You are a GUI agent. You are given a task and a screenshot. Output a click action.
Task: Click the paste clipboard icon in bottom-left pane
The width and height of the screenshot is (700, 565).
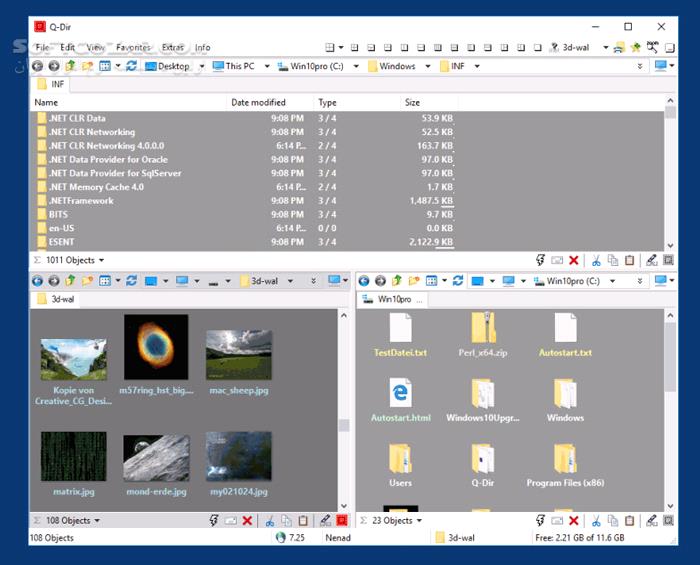click(x=302, y=520)
